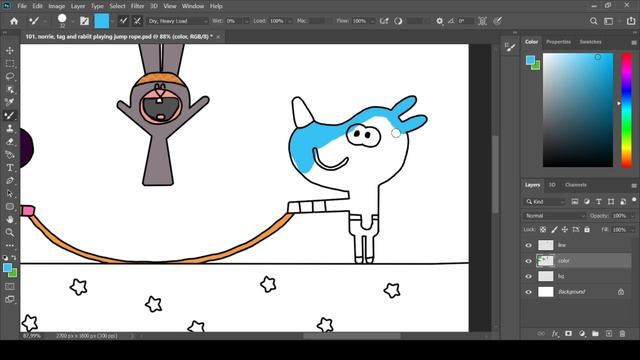
Task: Click the foreground color swatch in toolbox
Action: click(x=7, y=268)
